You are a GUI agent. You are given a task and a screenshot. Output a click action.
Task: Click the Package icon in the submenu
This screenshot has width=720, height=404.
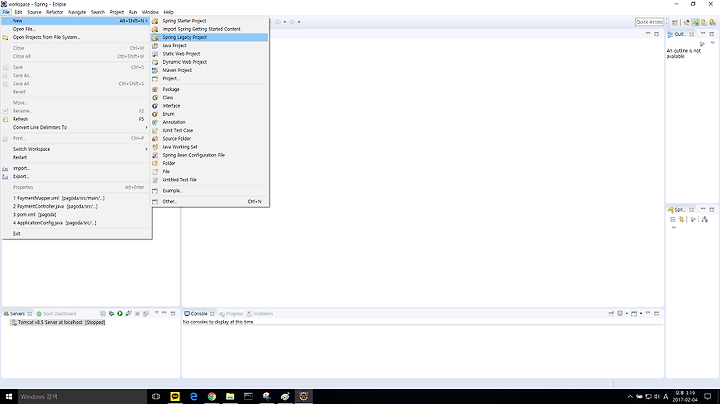coord(155,89)
